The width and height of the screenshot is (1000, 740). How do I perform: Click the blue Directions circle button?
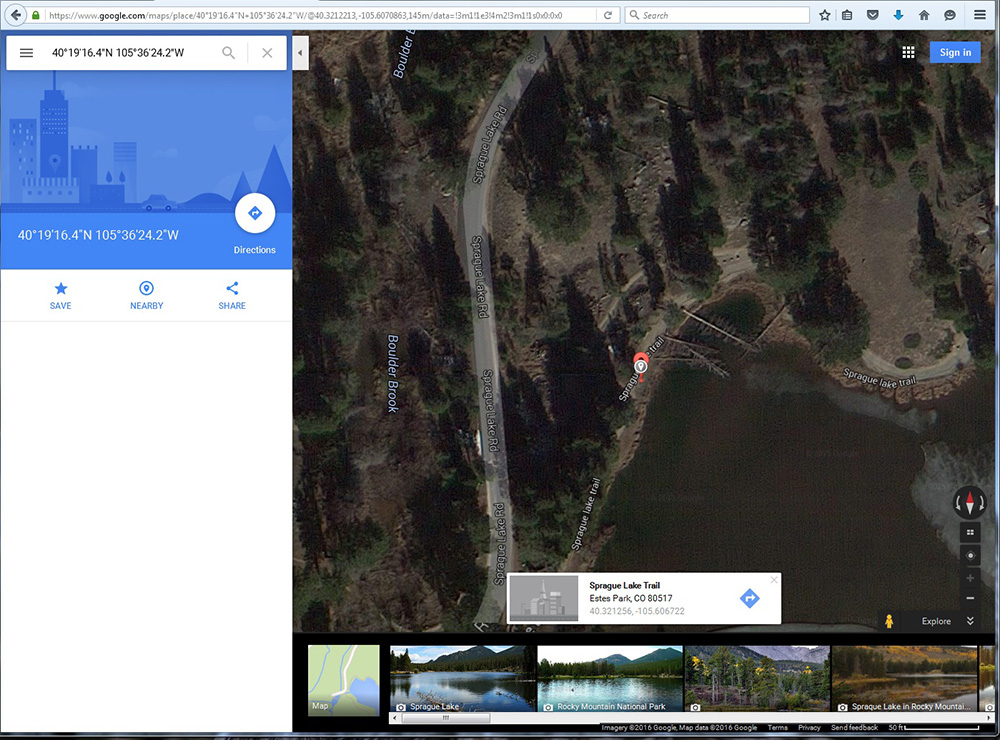tap(254, 213)
